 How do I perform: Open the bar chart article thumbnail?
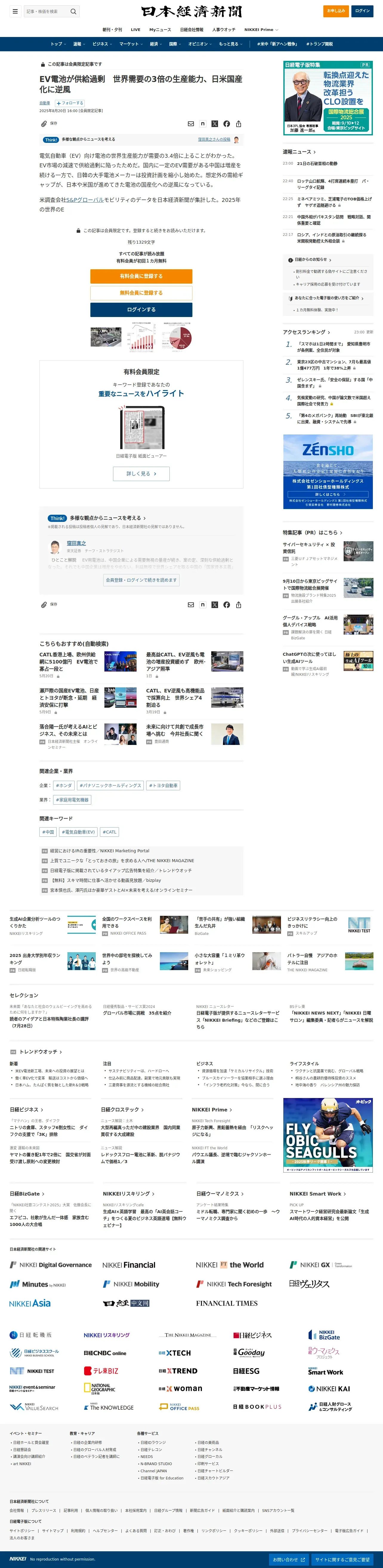141,337
